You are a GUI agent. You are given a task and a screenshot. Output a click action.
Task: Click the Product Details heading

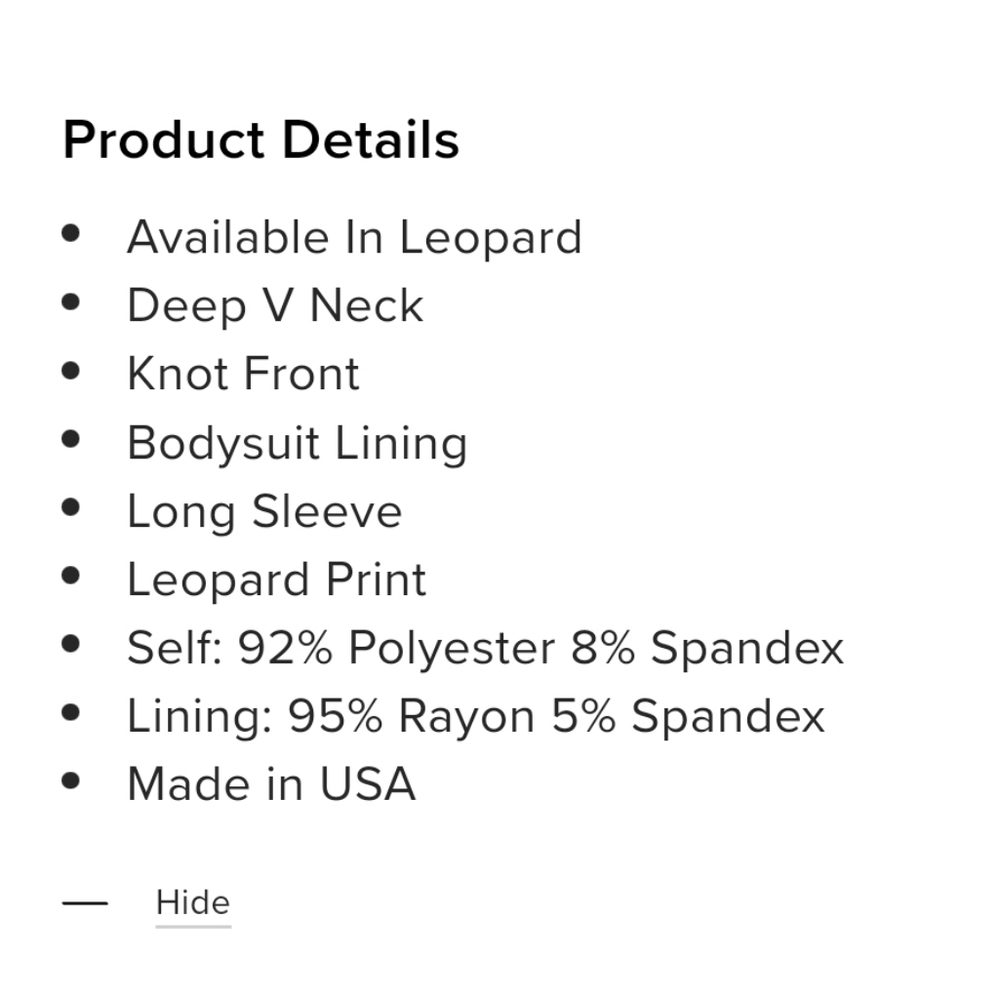click(261, 140)
